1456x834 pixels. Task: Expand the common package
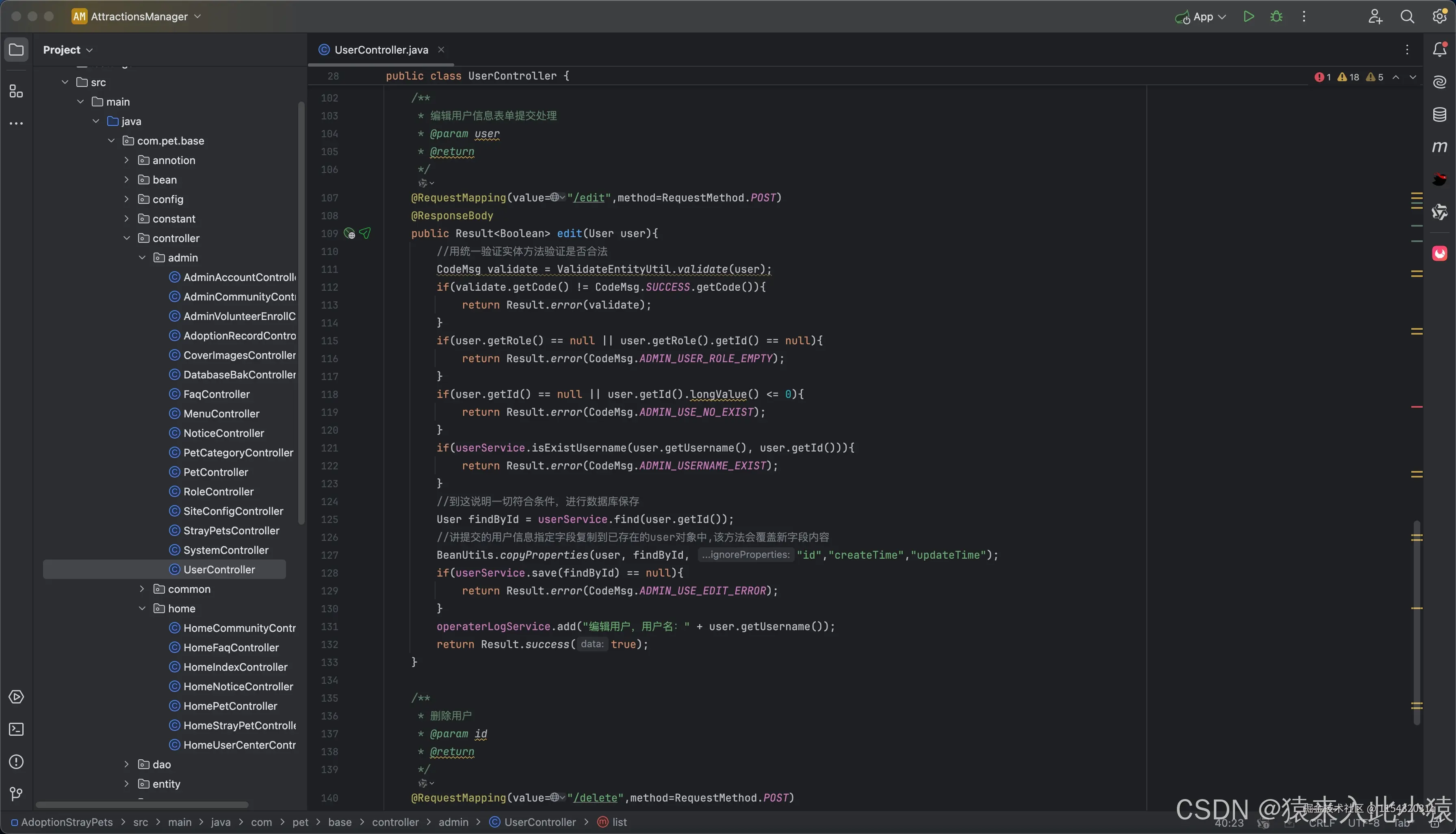pos(142,589)
